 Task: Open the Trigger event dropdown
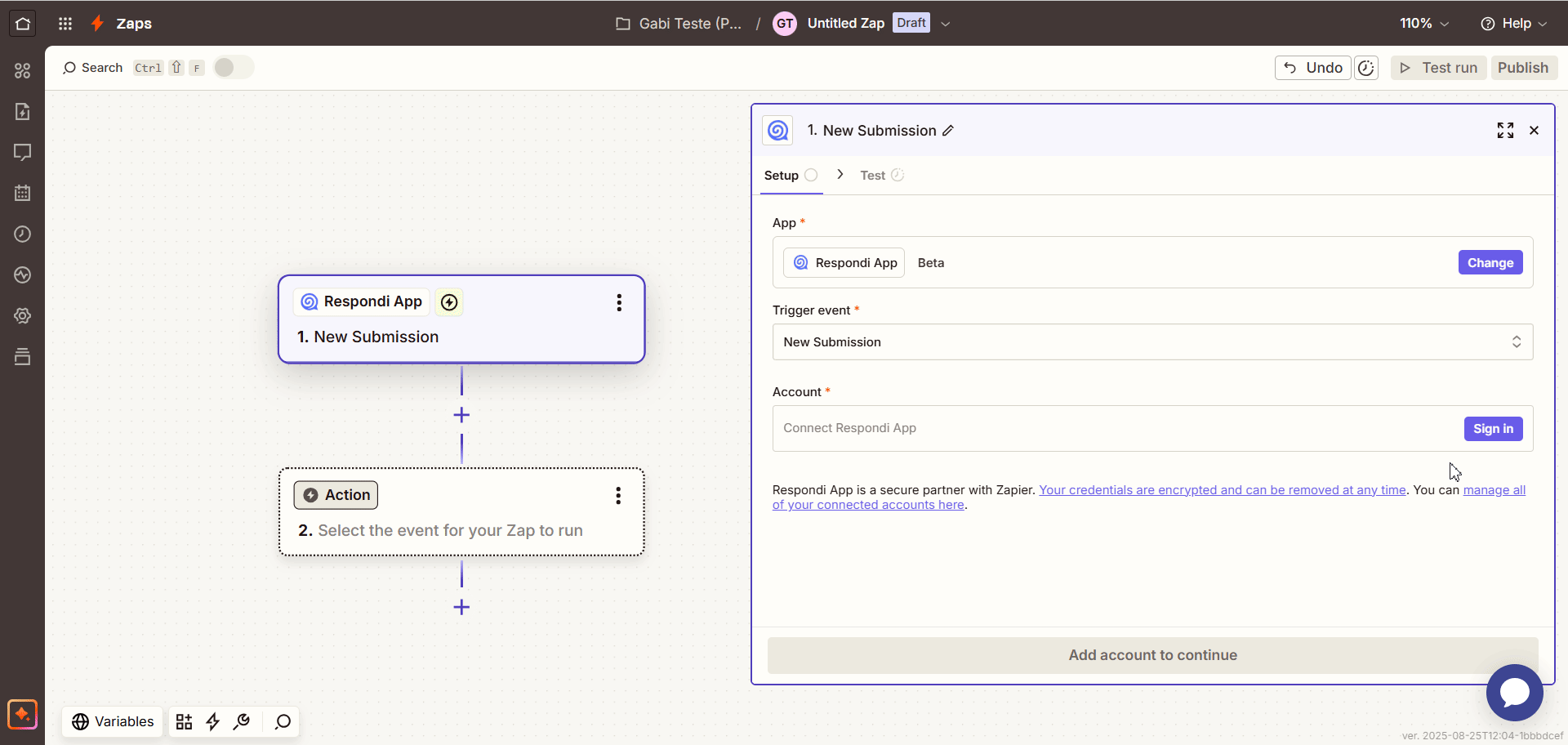(x=1152, y=342)
